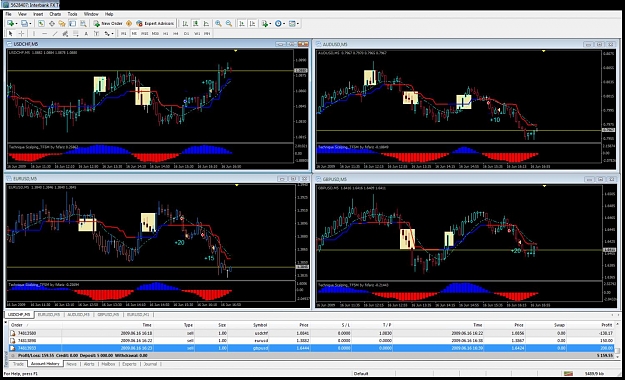Select order row with symbol usdchf
The width and height of the screenshot is (625, 380).
click(x=312, y=333)
